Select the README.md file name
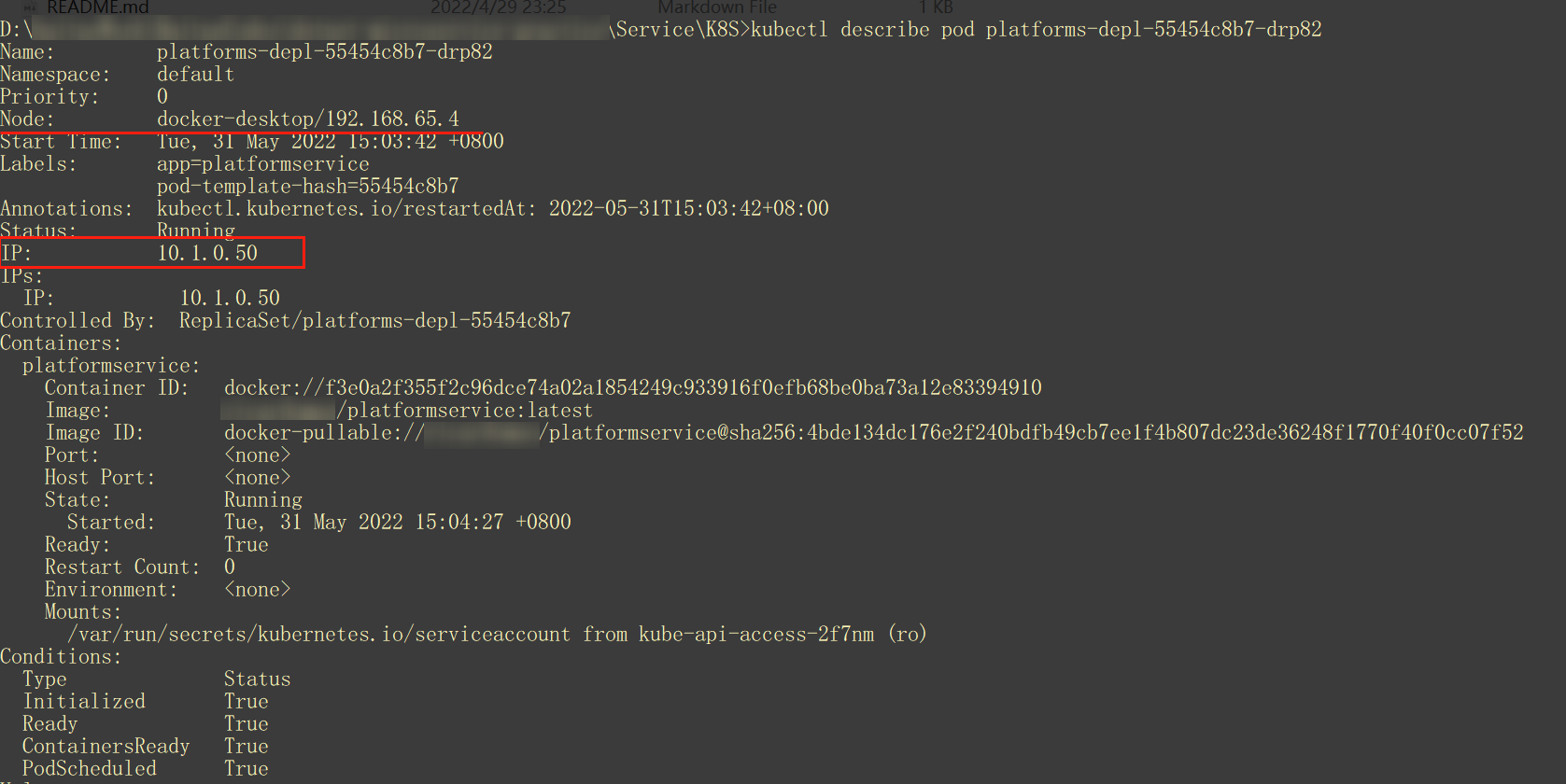Screen dimensions: 1566x784 coord(97,7)
